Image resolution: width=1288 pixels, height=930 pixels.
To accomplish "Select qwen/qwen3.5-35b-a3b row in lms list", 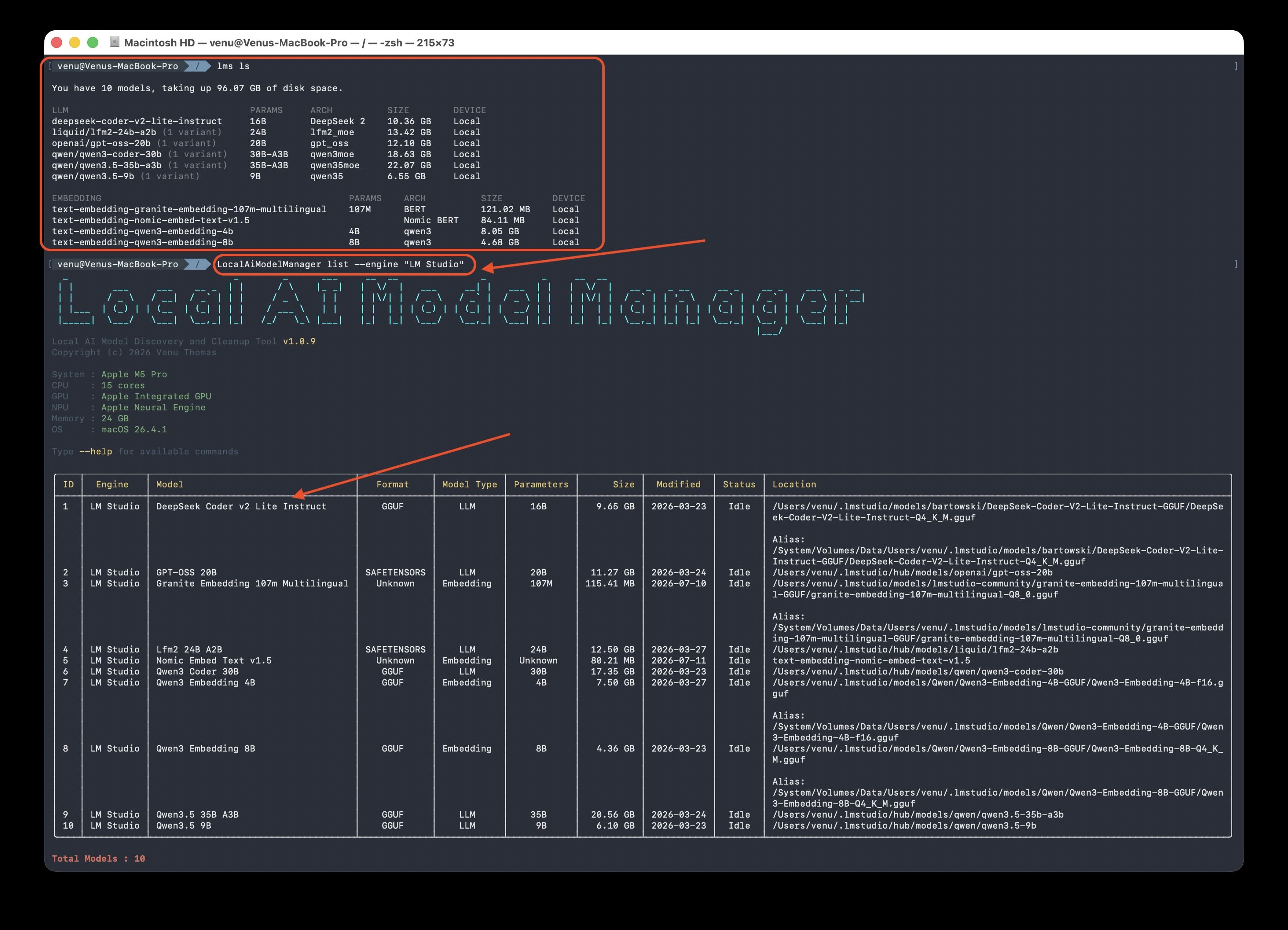I will [x=266, y=165].
